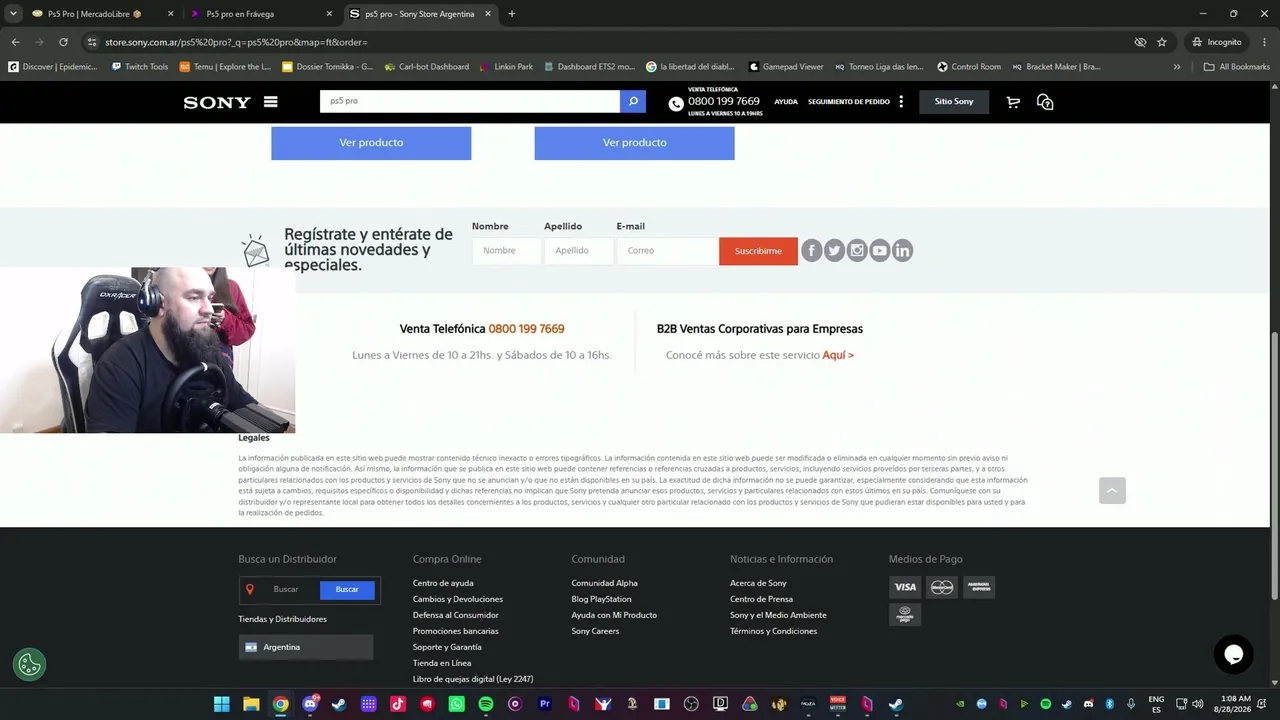Switch to the Ps5 pro en Frávega tab
This screenshot has width=1280, height=720.
point(262,14)
